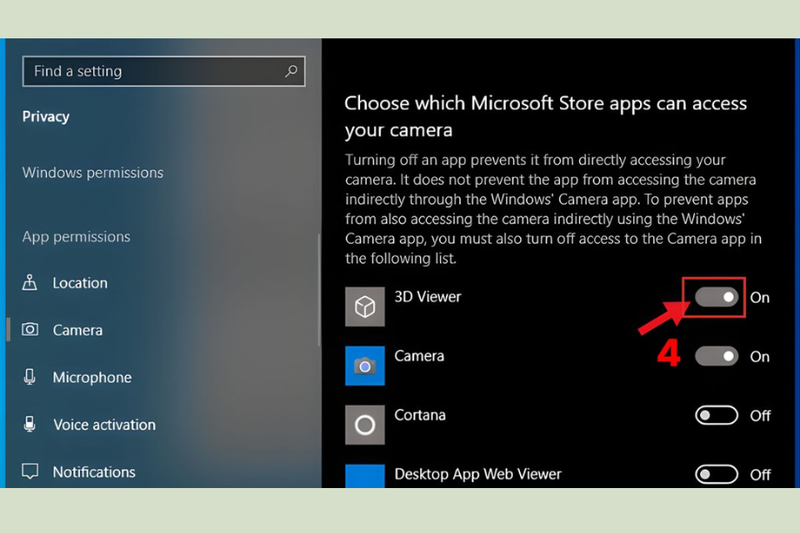Click the Desktop App Web Viewer icon

[x=365, y=476]
